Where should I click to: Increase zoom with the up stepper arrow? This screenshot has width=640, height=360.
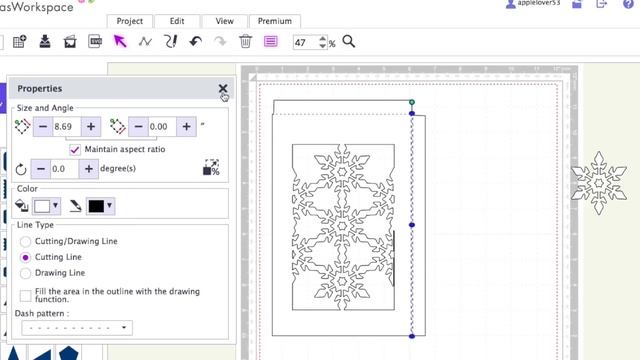(323, 39)
